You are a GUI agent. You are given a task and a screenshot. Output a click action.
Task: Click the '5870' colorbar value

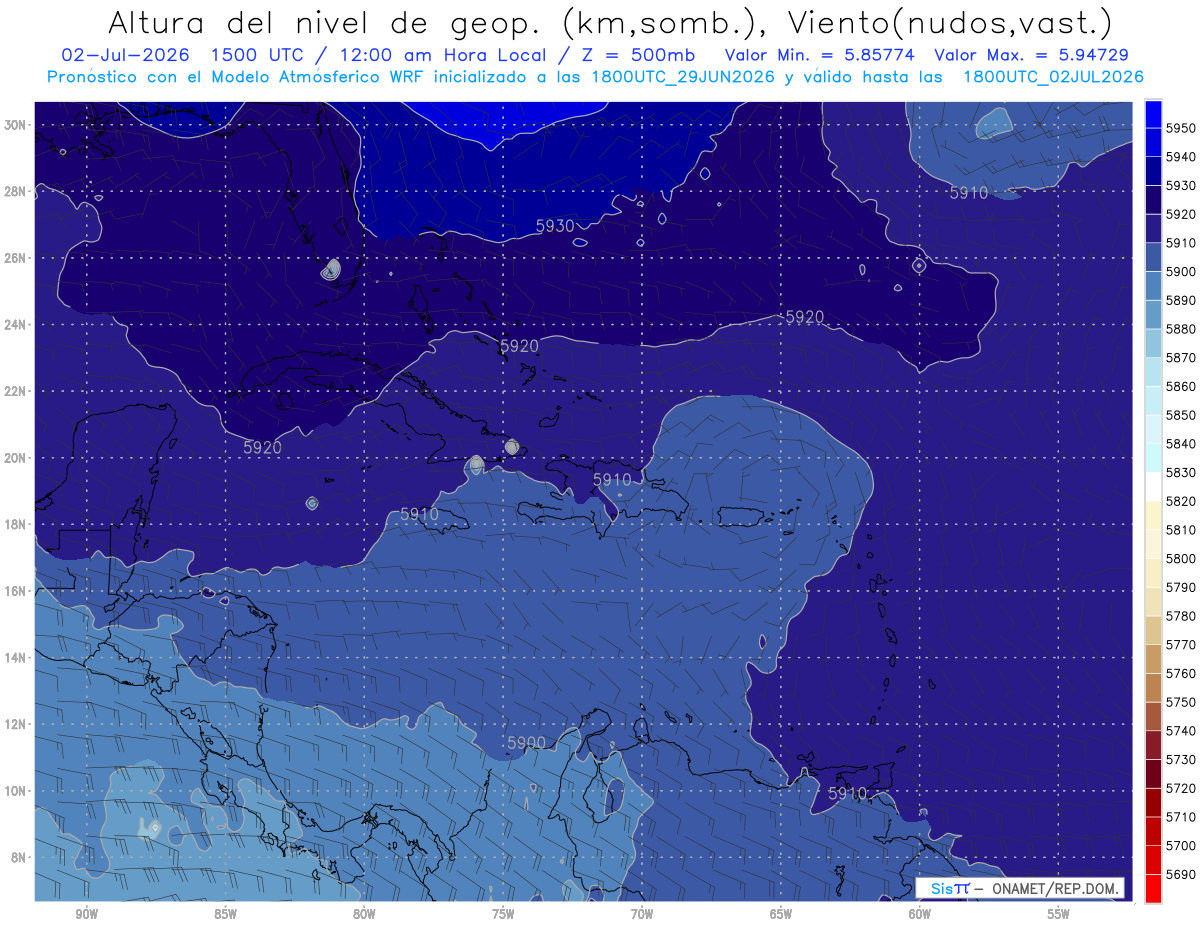tap(1181, 357)
